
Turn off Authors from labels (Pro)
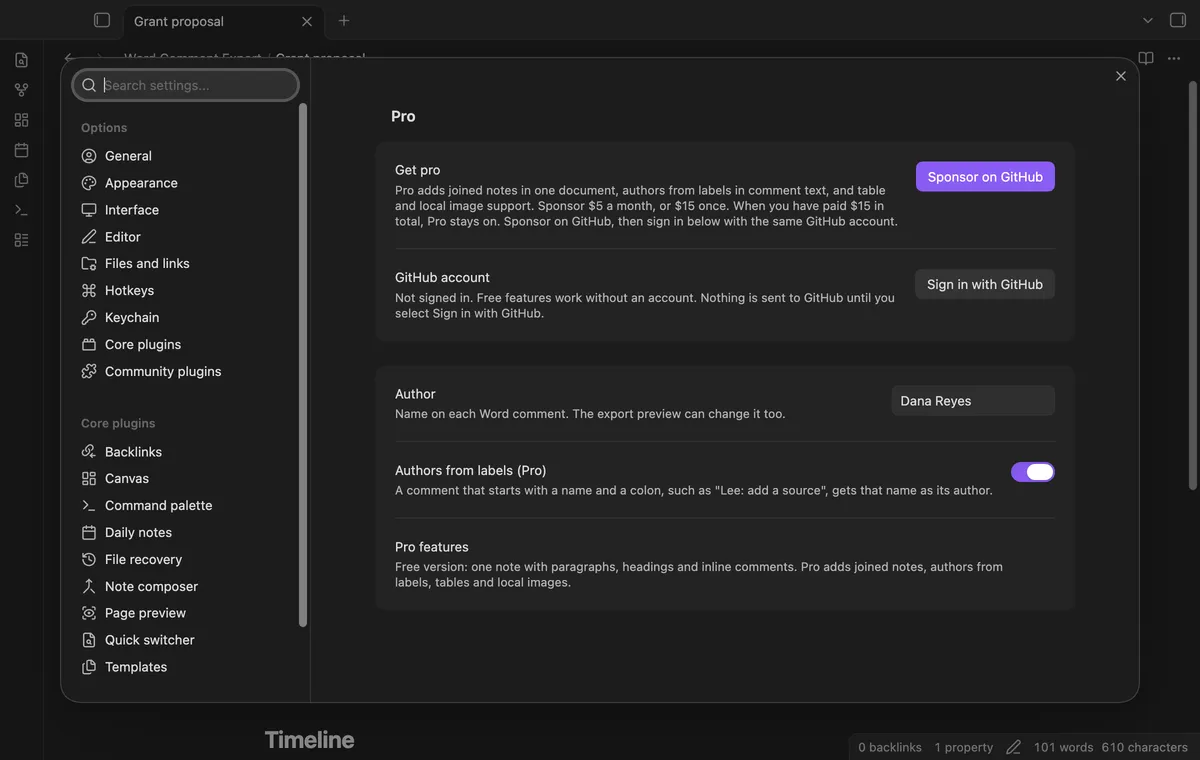click(1033, 472)
